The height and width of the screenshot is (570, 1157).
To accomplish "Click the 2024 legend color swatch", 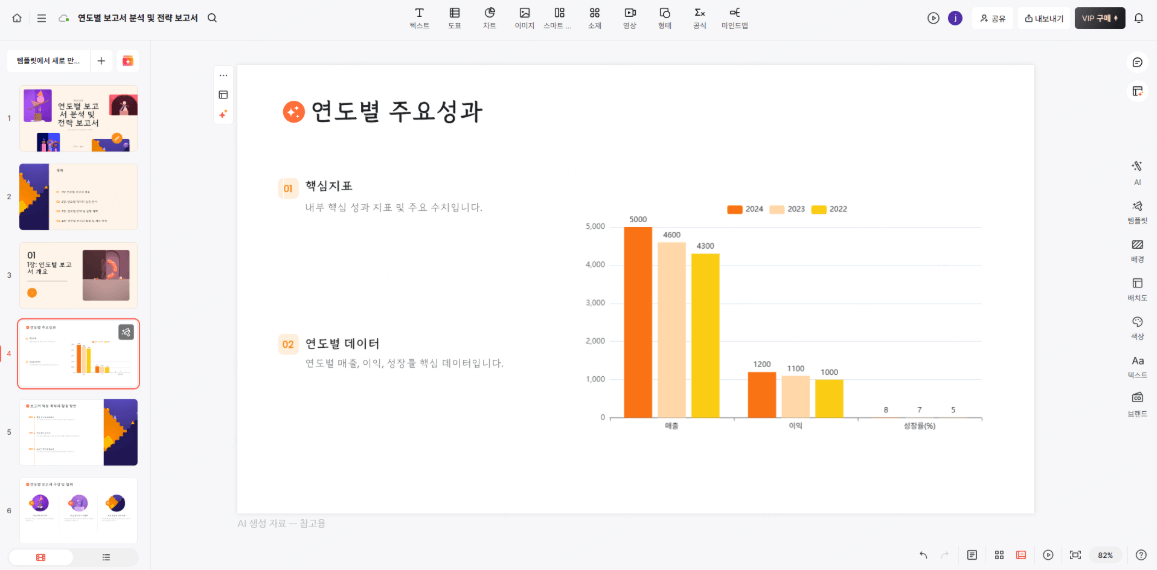I will pyautogui.click(x=735, y=209).
